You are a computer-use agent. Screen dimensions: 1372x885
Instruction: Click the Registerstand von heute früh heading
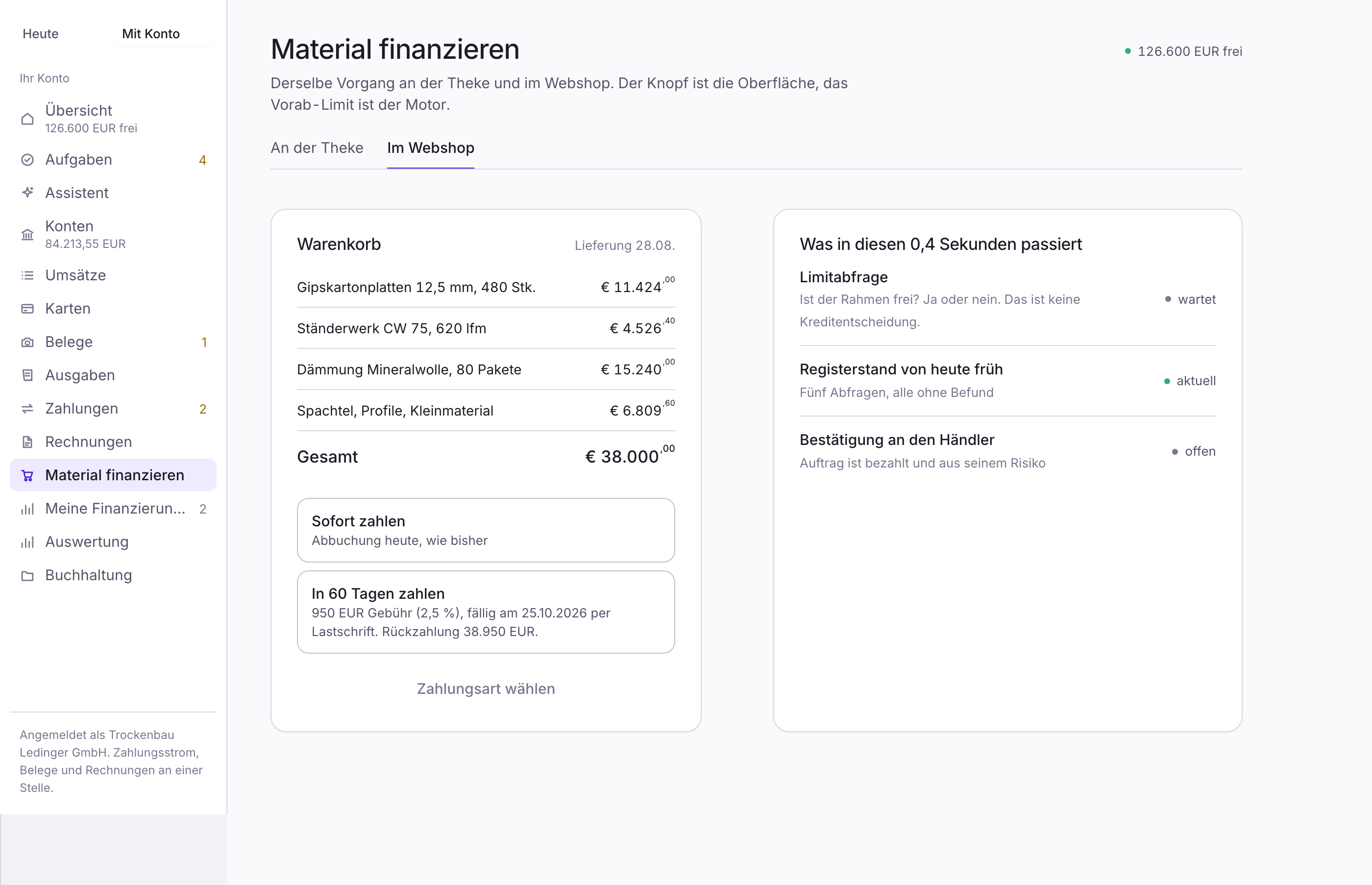[901, 369]
